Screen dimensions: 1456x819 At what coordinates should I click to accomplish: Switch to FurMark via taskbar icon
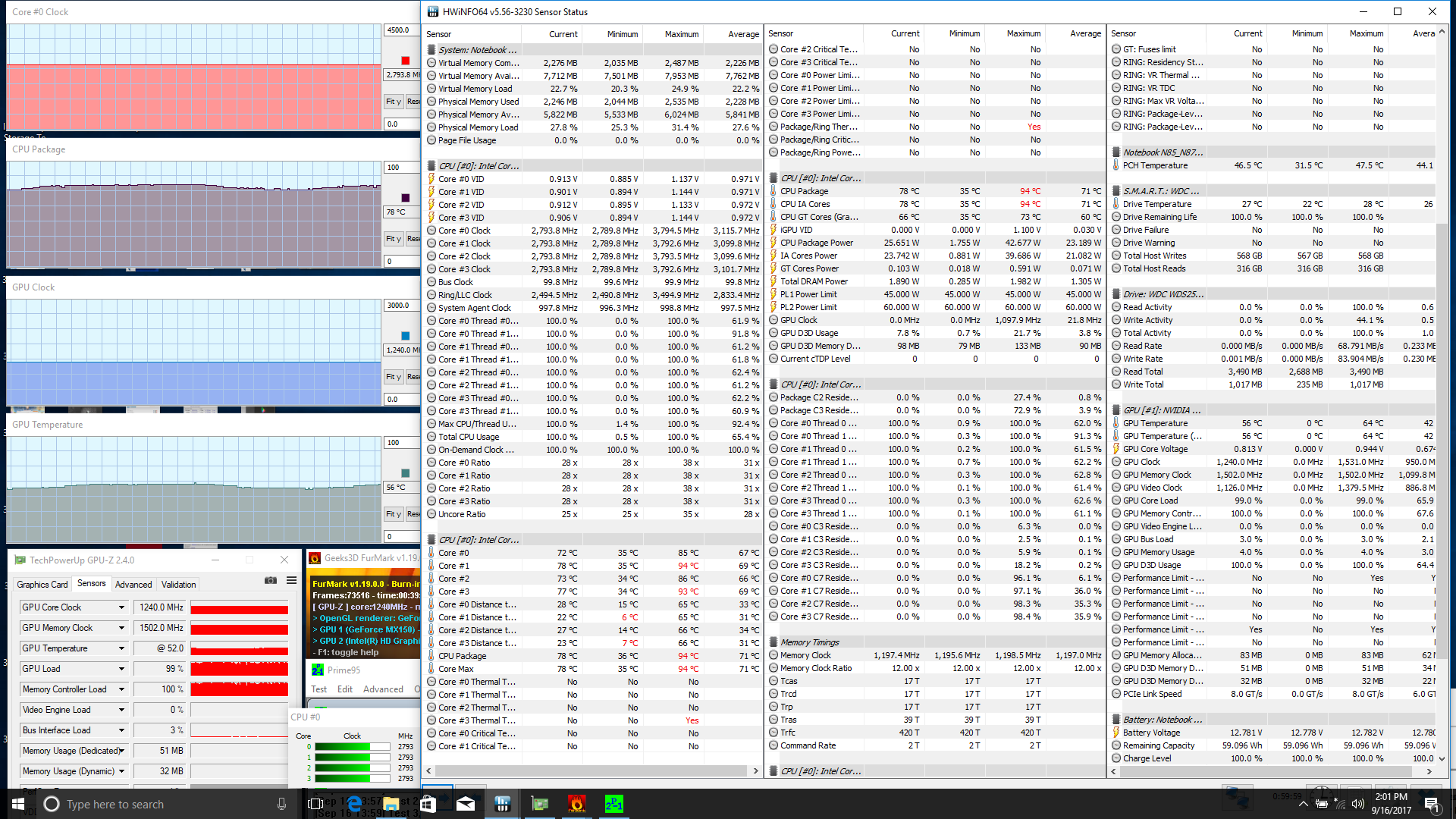click(576, 804)
